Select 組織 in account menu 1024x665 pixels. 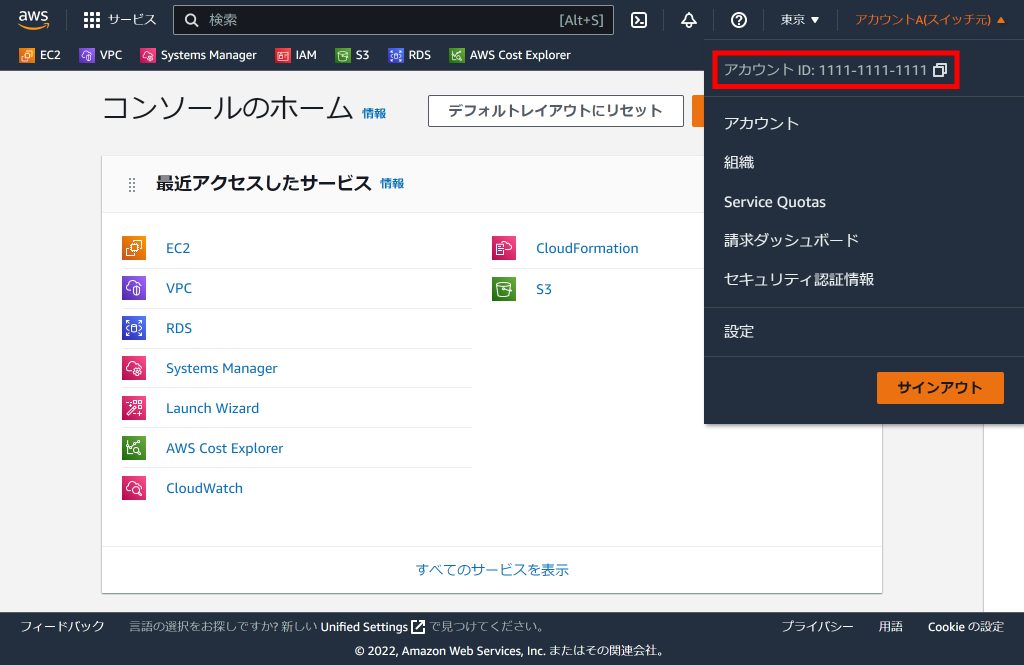[739, 163]
